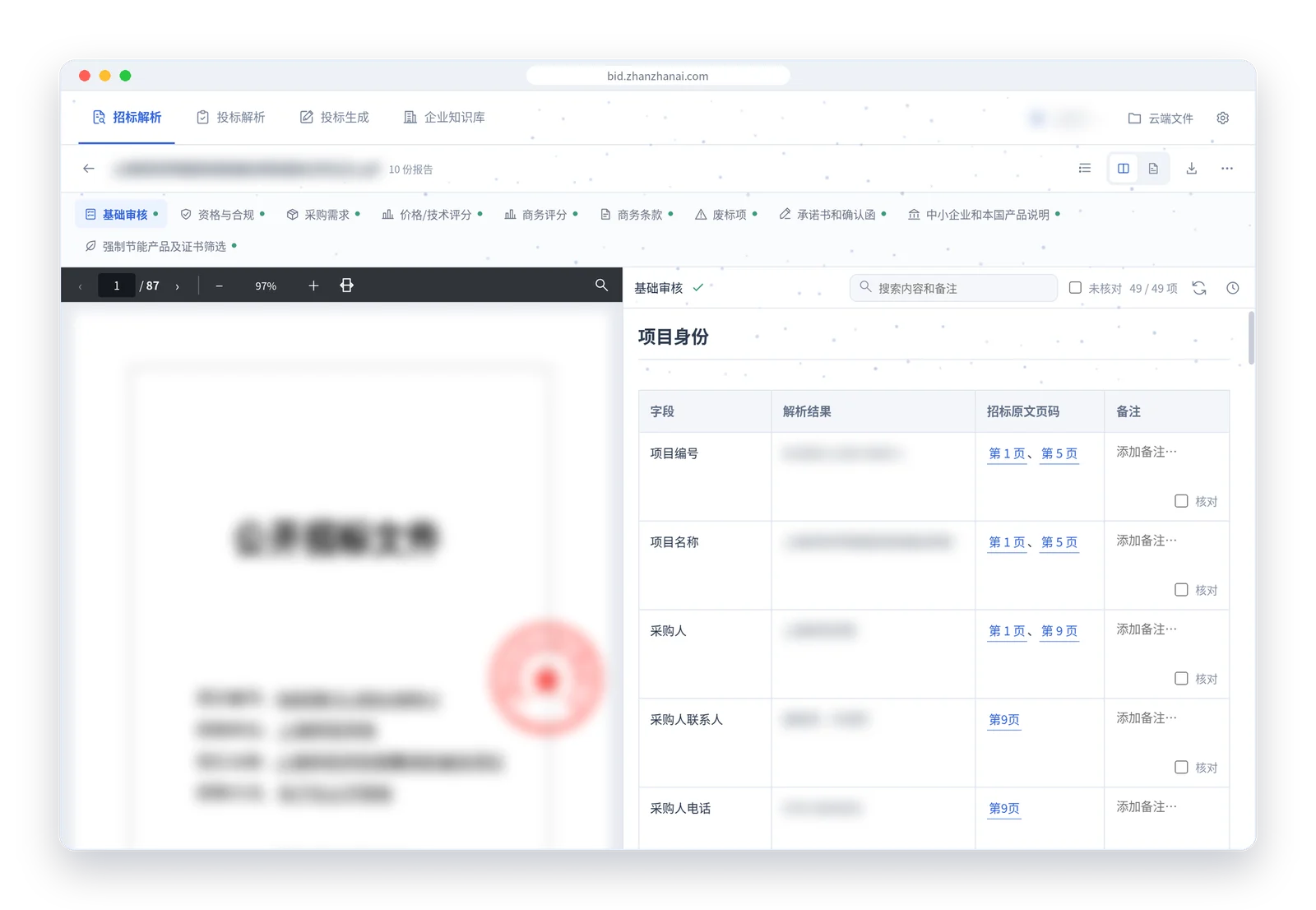The height and width of the screenshot is (910, 1316).
Task: Click the 搜索内容和备注 search field
Action: pos(953,288)
